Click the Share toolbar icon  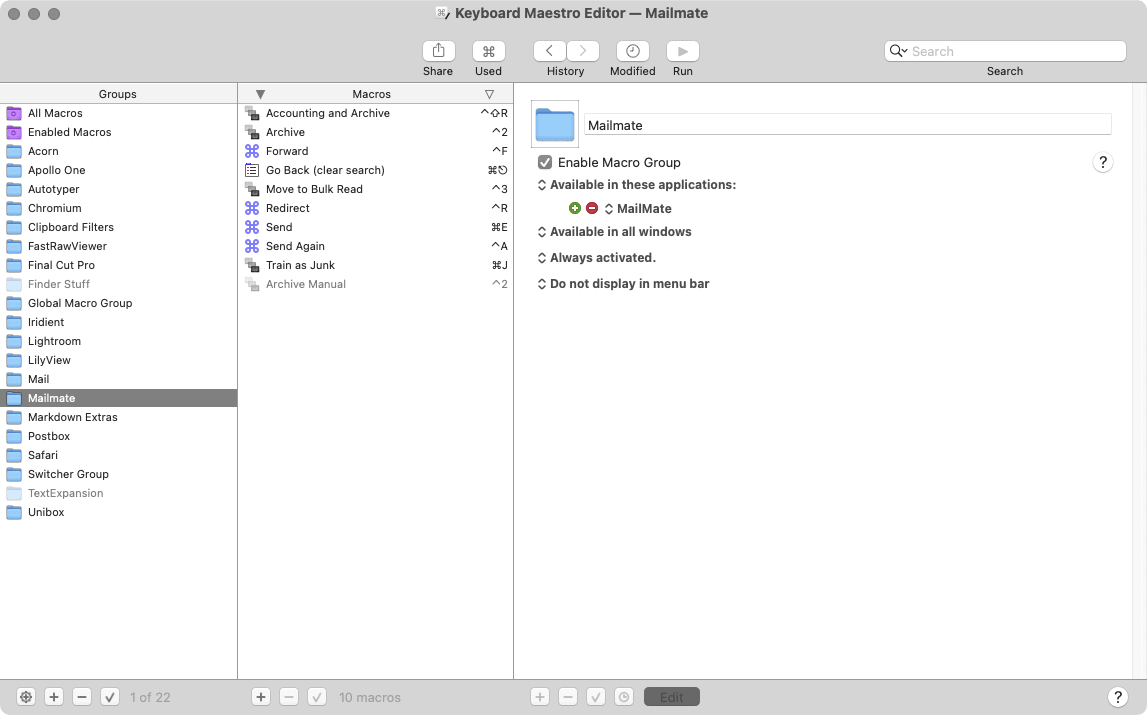438,51
